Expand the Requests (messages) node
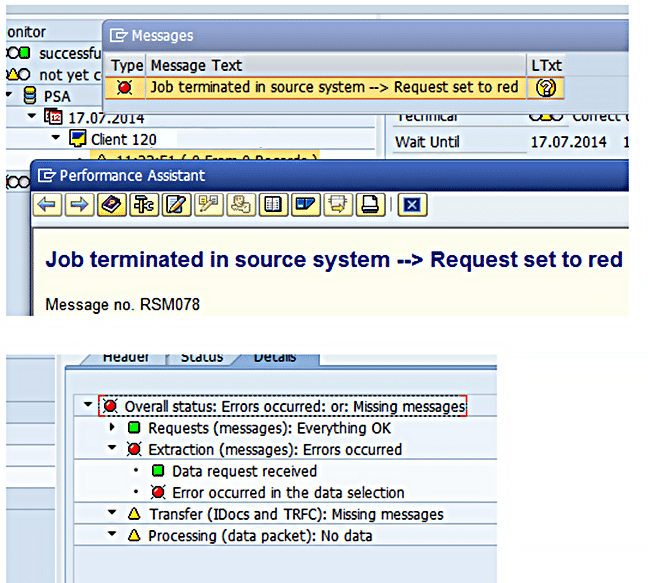648x583 pixels. pyautogui.click(x=112, y=427)
